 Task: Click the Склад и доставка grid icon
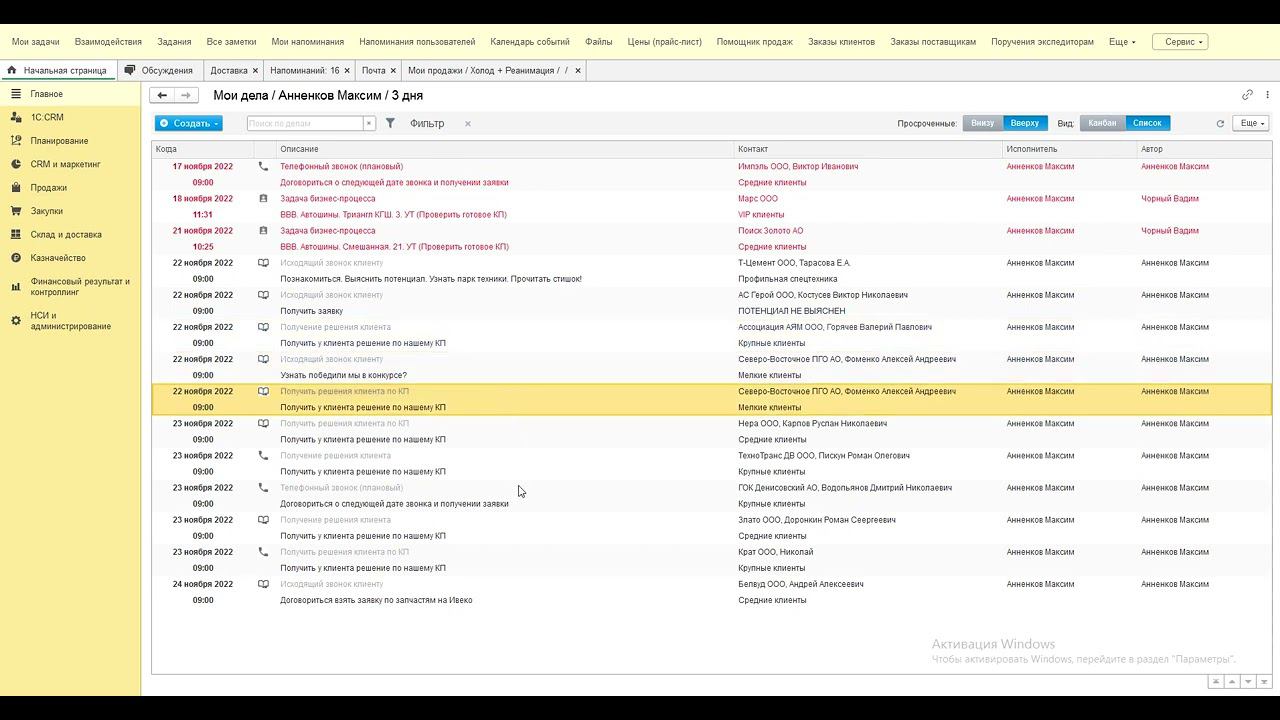16,235
